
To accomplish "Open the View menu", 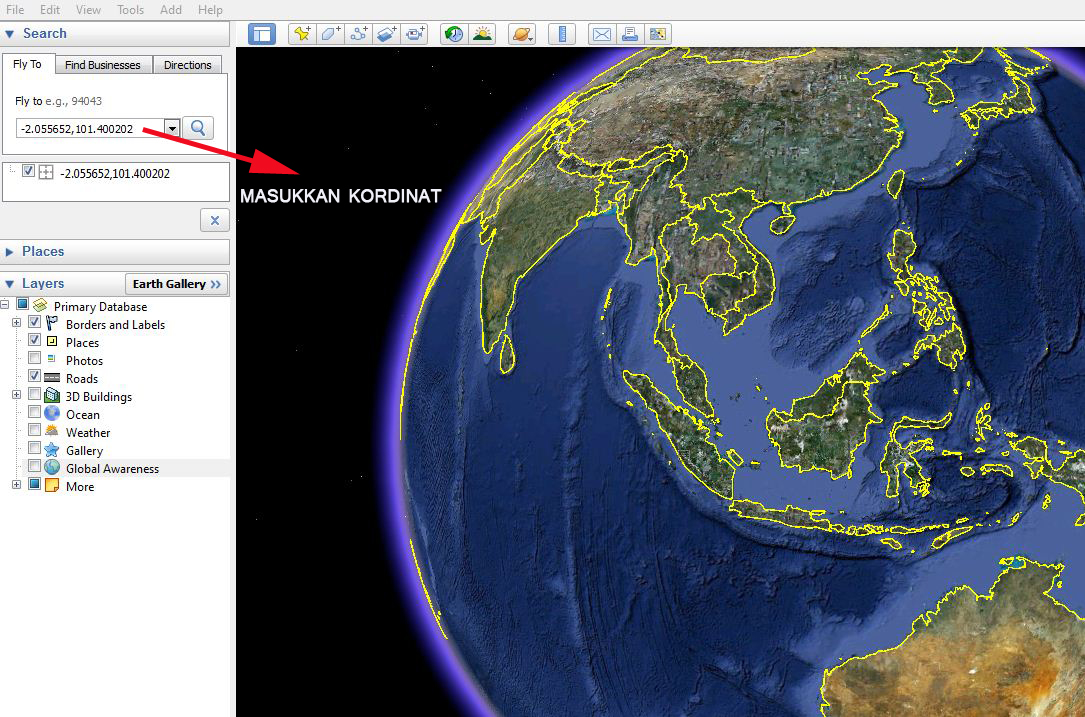I will coord(88,10).
